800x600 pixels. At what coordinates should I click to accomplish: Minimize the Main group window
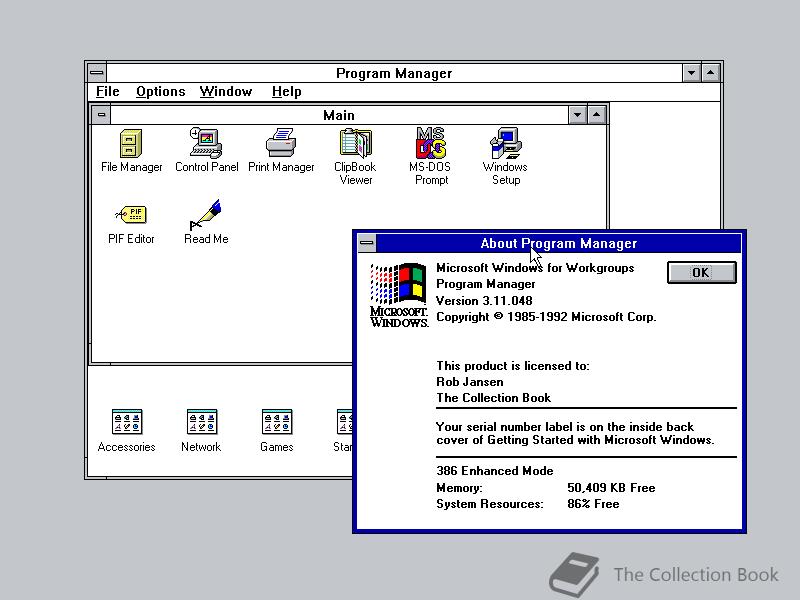(x=578, y=115)
